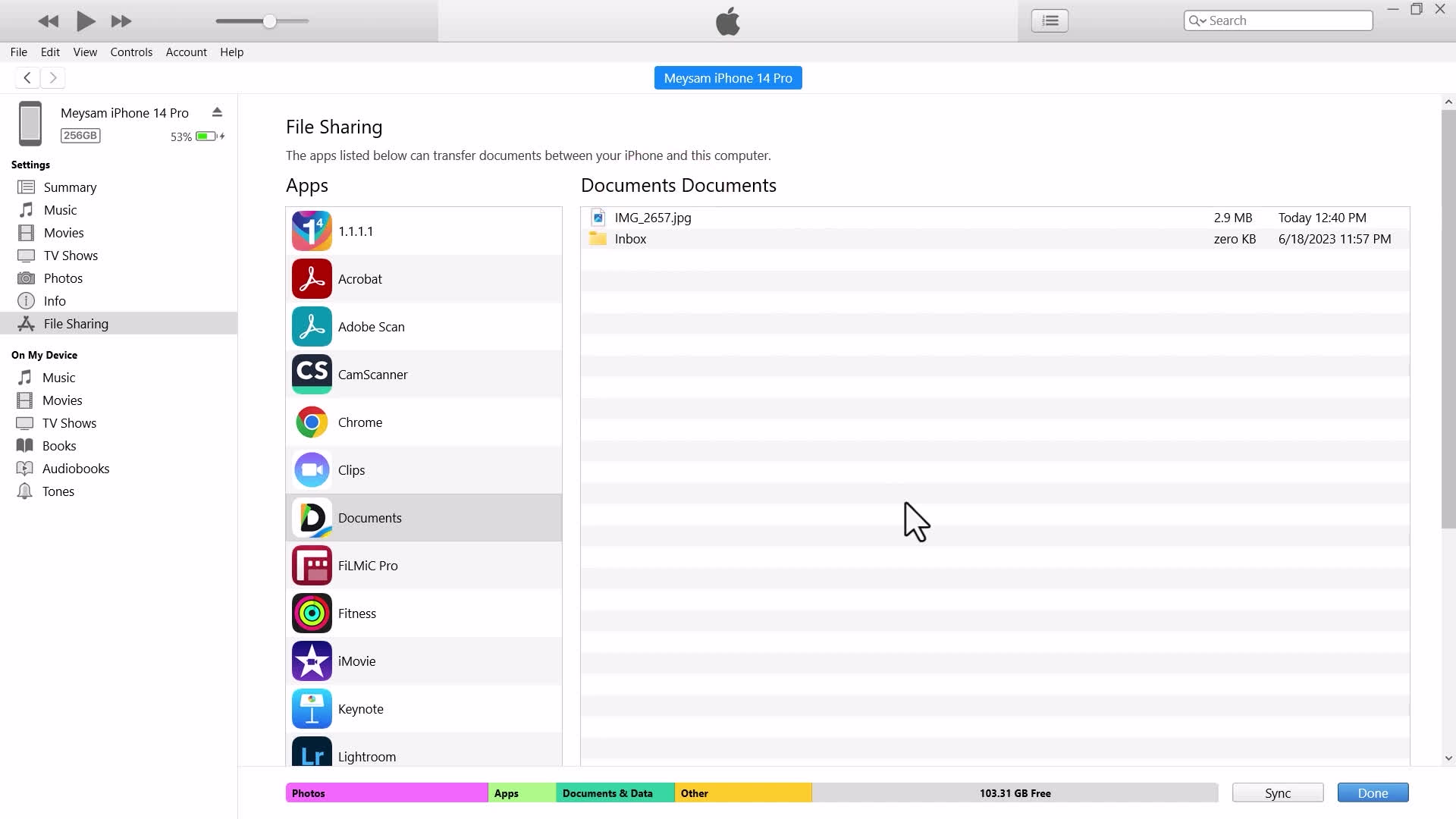Open the Account menu
The width and height of the screenshot is (1456, 819).
187,52
